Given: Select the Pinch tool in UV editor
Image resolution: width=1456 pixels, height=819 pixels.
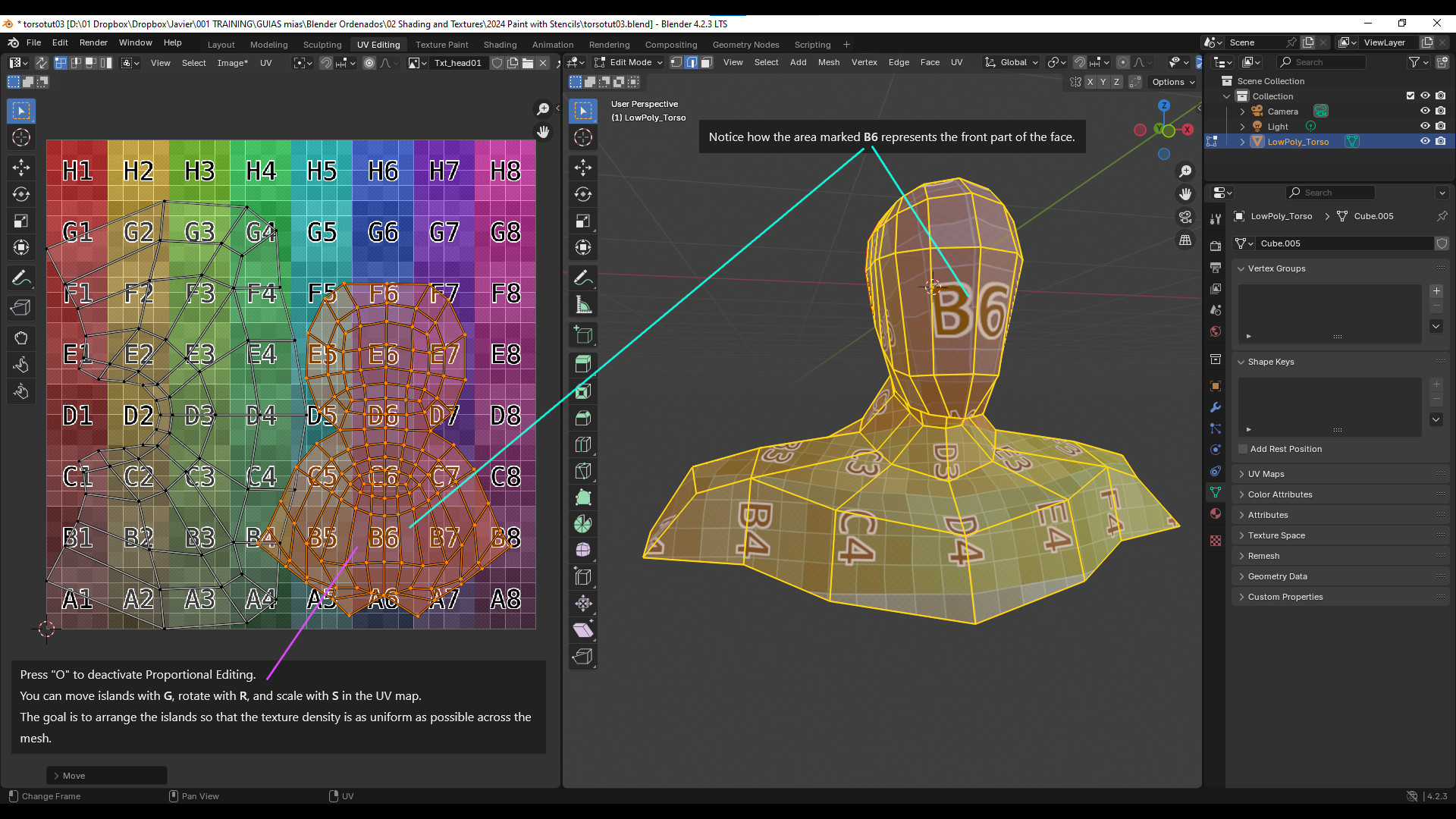Looking at the screenshot, I should (21, 392).
